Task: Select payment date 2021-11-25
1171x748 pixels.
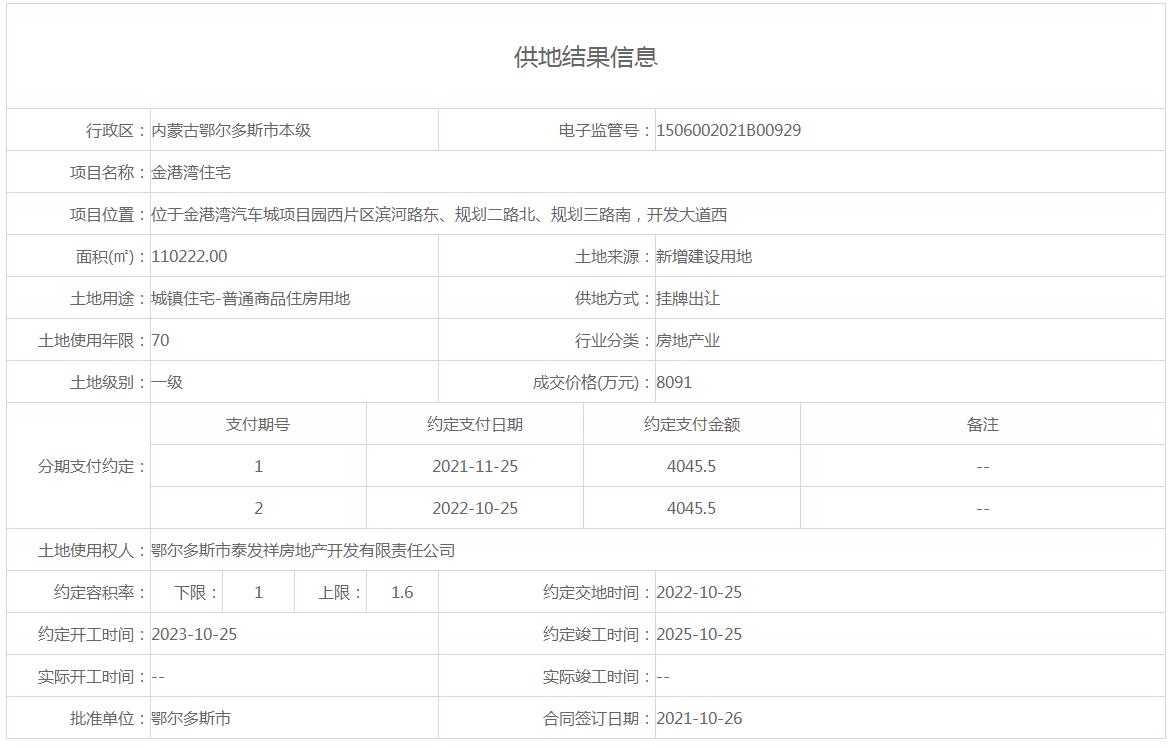Action: (475, 467)
